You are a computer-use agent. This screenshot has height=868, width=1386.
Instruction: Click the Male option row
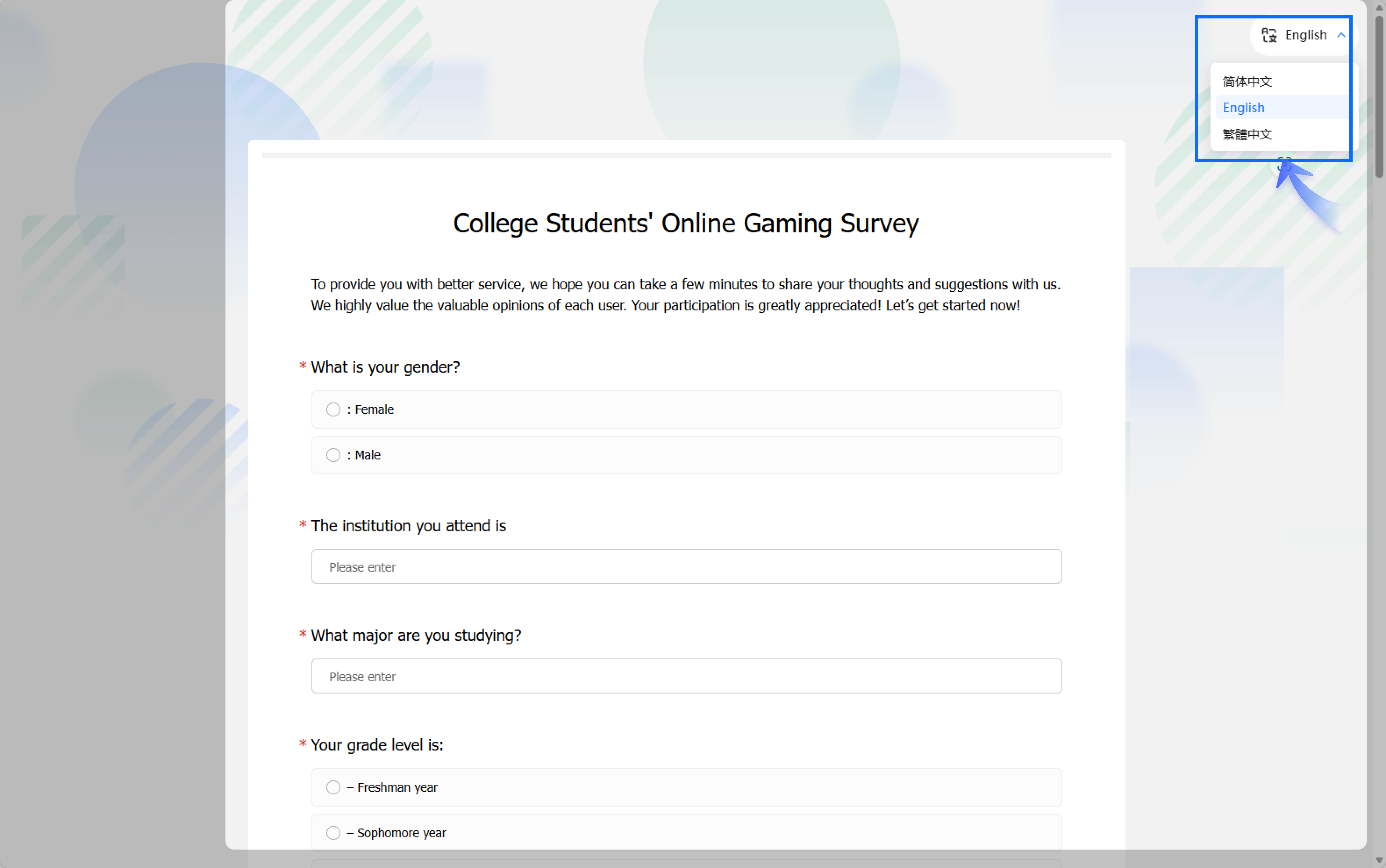pos(686,455)
